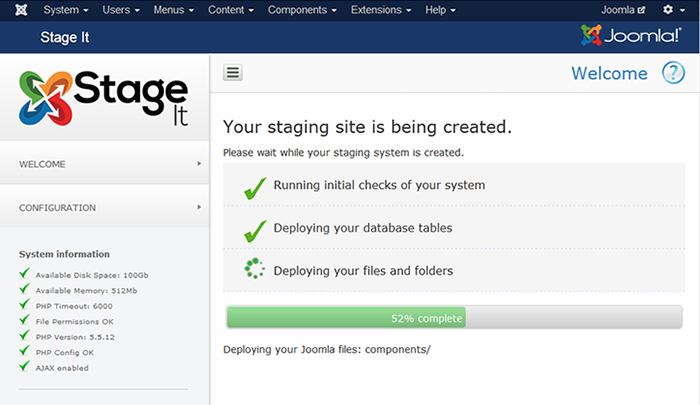Click the Available Disk Space checkmark
The height and width of the screenshot is (405, 700).
click(25, 273)
